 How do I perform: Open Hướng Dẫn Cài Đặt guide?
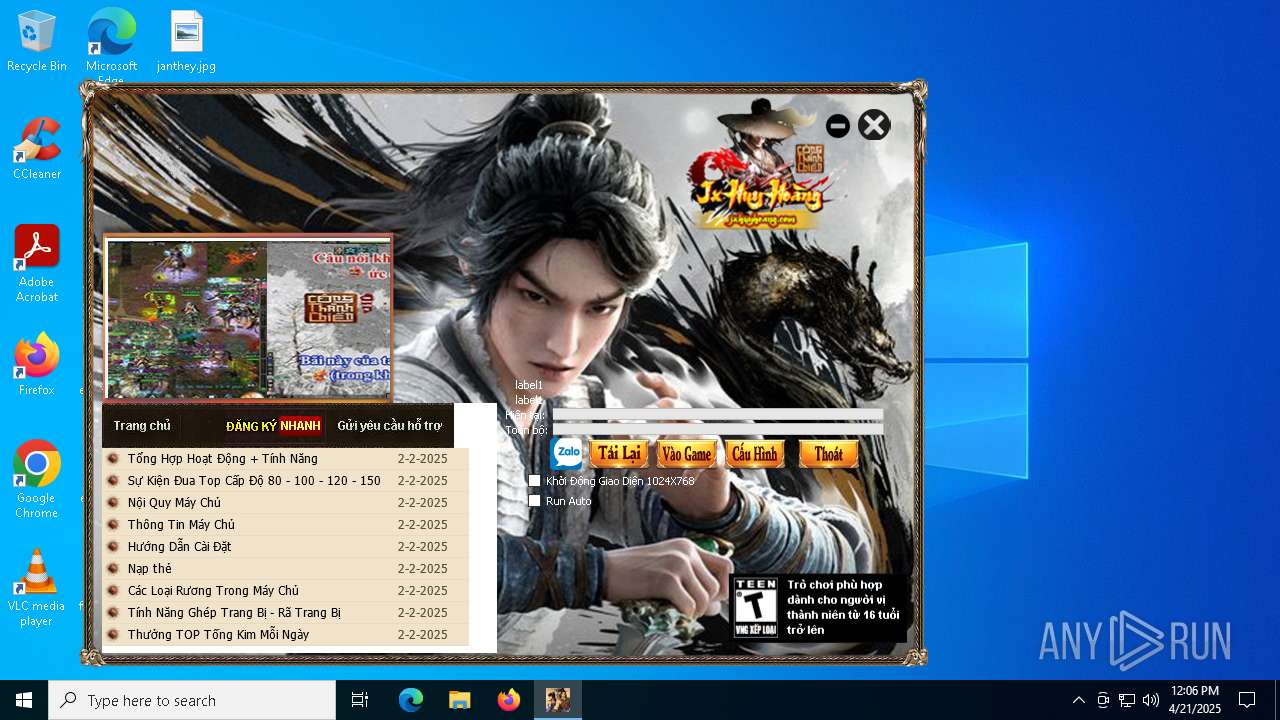[179, 547]
